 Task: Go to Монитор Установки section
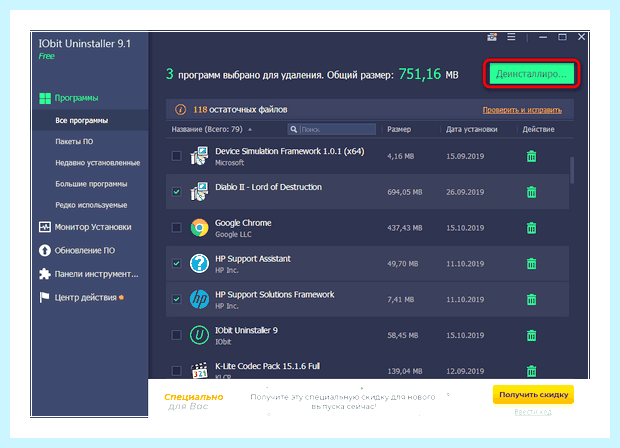pos(93,227)
